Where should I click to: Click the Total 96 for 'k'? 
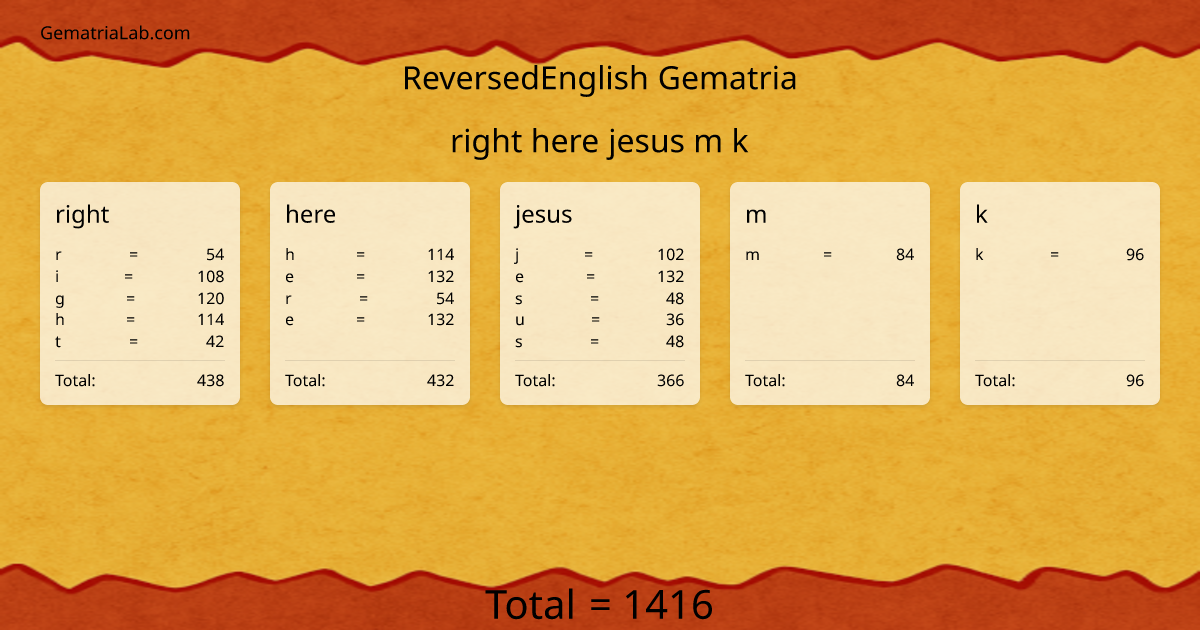click(1060, 380)
